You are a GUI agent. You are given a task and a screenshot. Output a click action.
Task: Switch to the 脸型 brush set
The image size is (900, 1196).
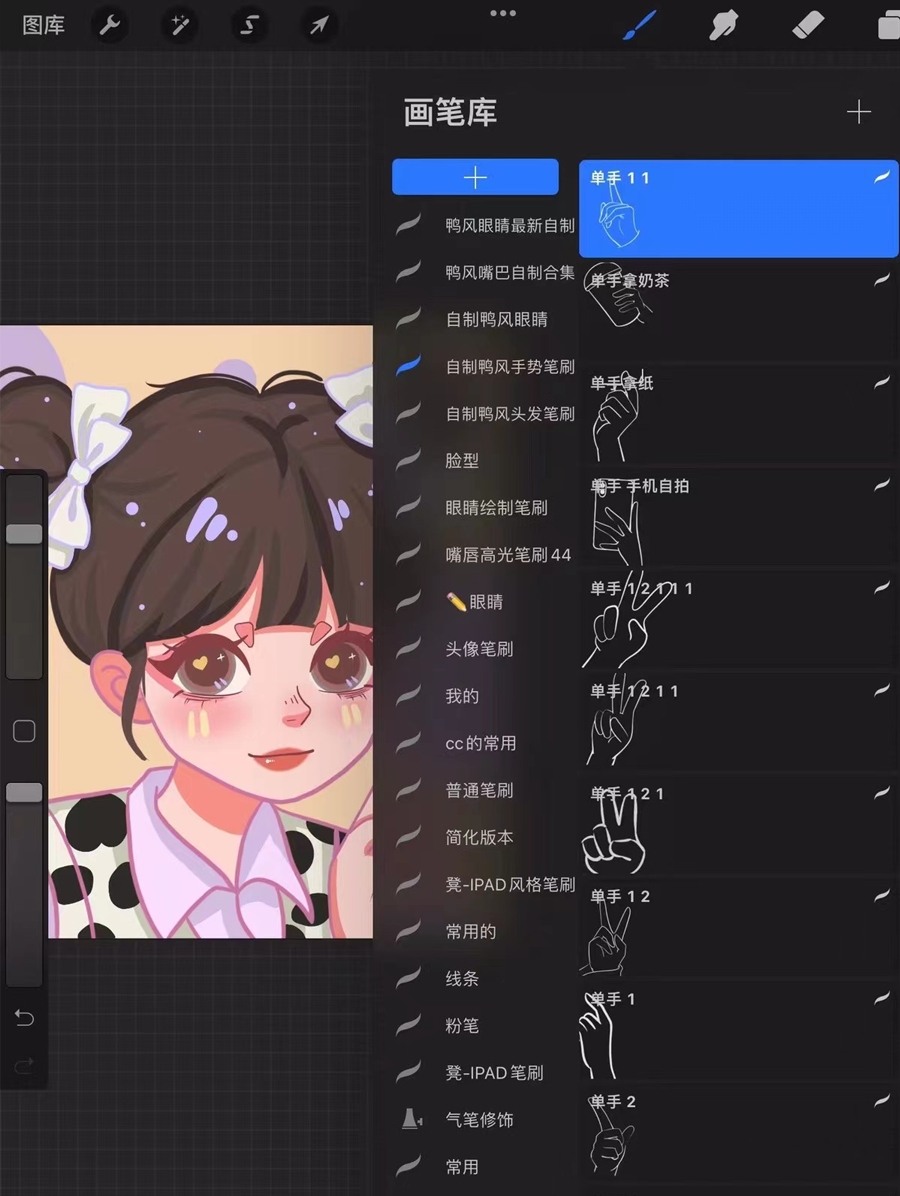tap(462, 461)
